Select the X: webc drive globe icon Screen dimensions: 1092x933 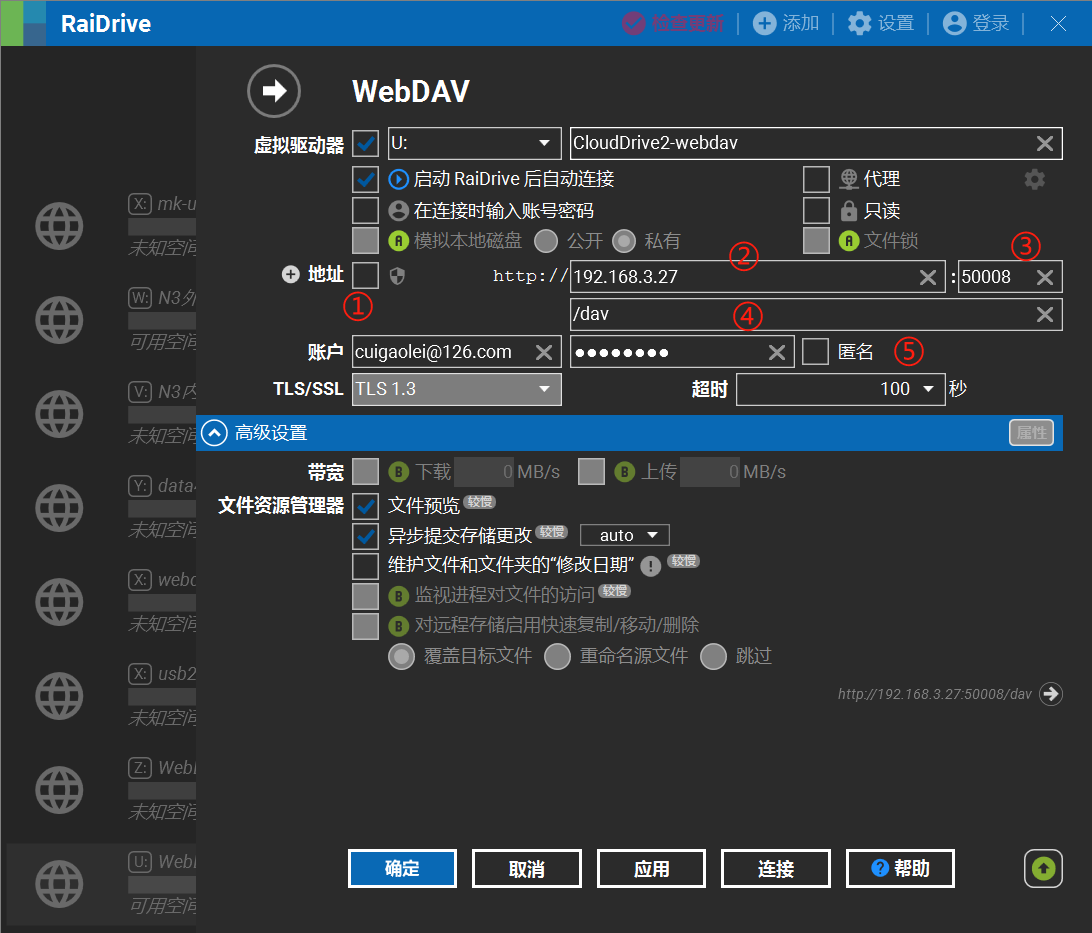[59, 602]
